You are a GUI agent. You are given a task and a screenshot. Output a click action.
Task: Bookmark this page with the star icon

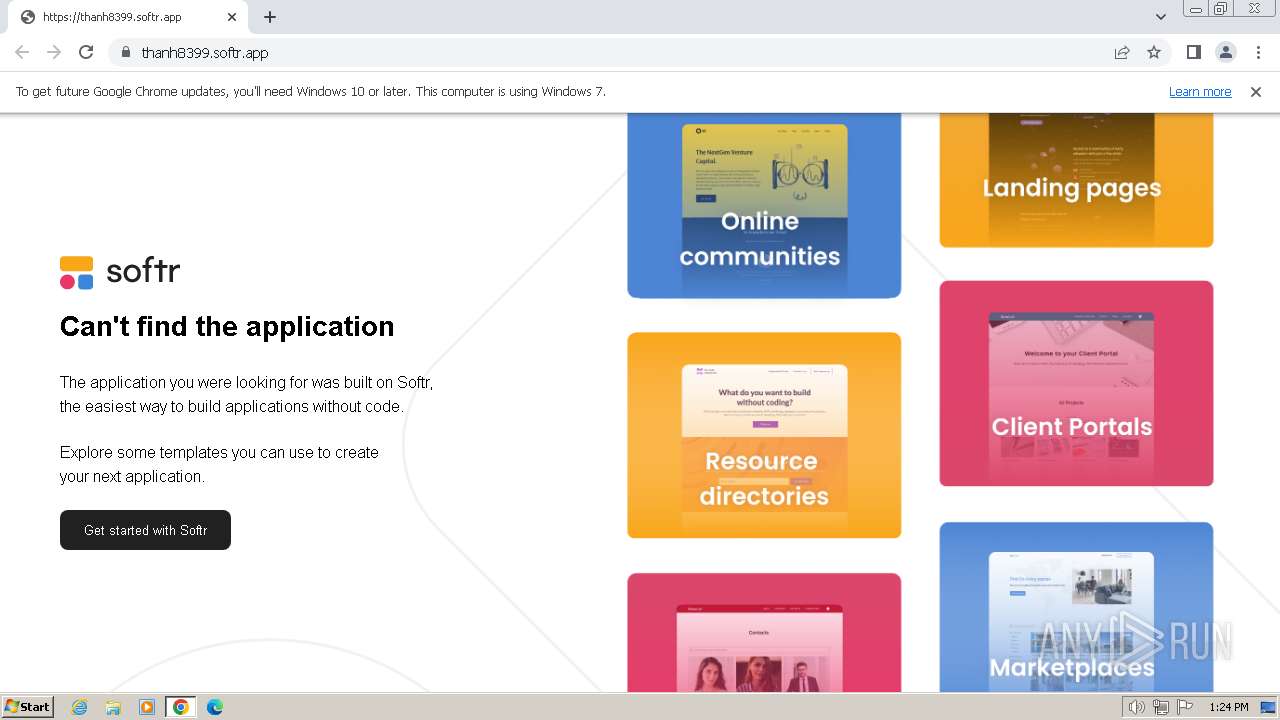point(1154,52)
